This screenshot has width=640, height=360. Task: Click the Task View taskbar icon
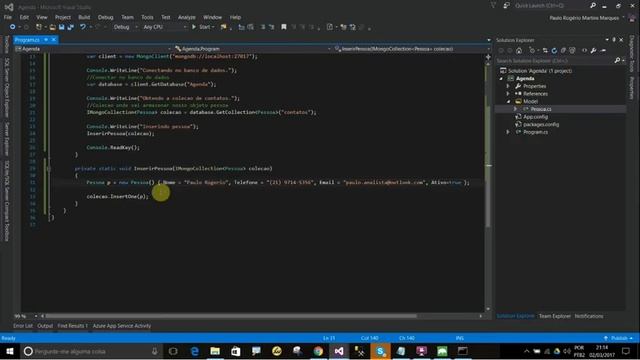173,351
